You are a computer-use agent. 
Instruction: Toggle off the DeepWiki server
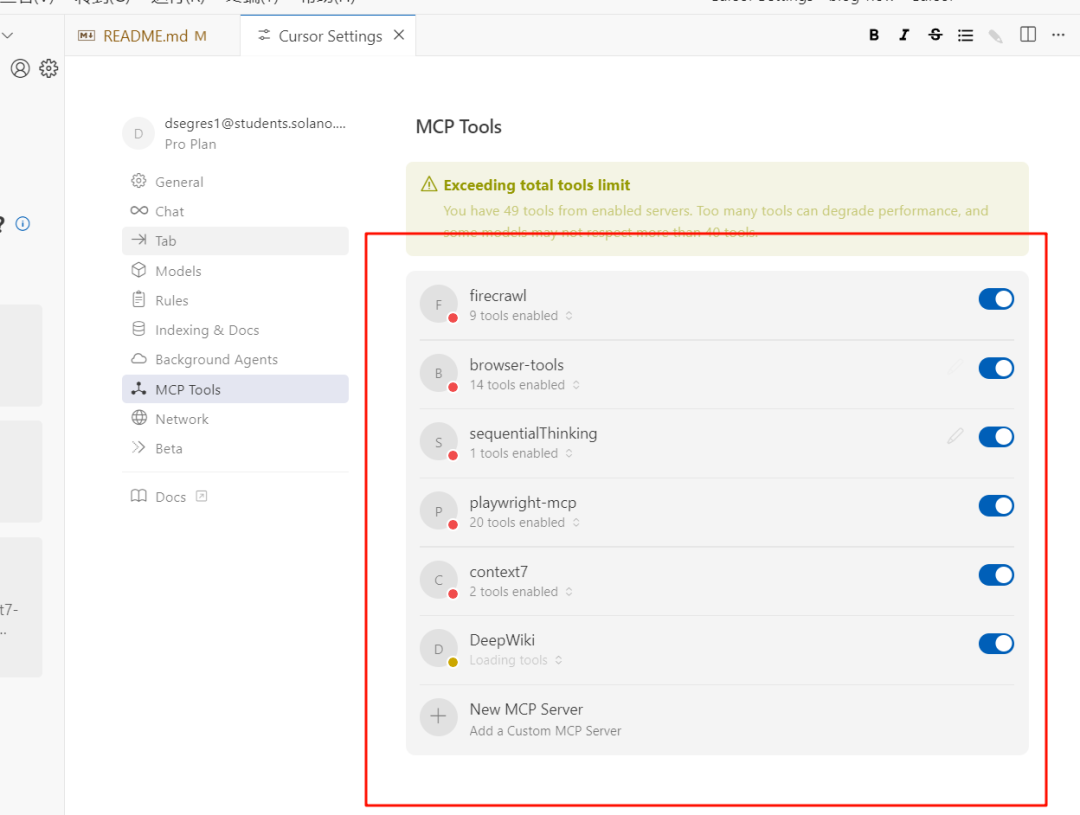click(995, 644)
